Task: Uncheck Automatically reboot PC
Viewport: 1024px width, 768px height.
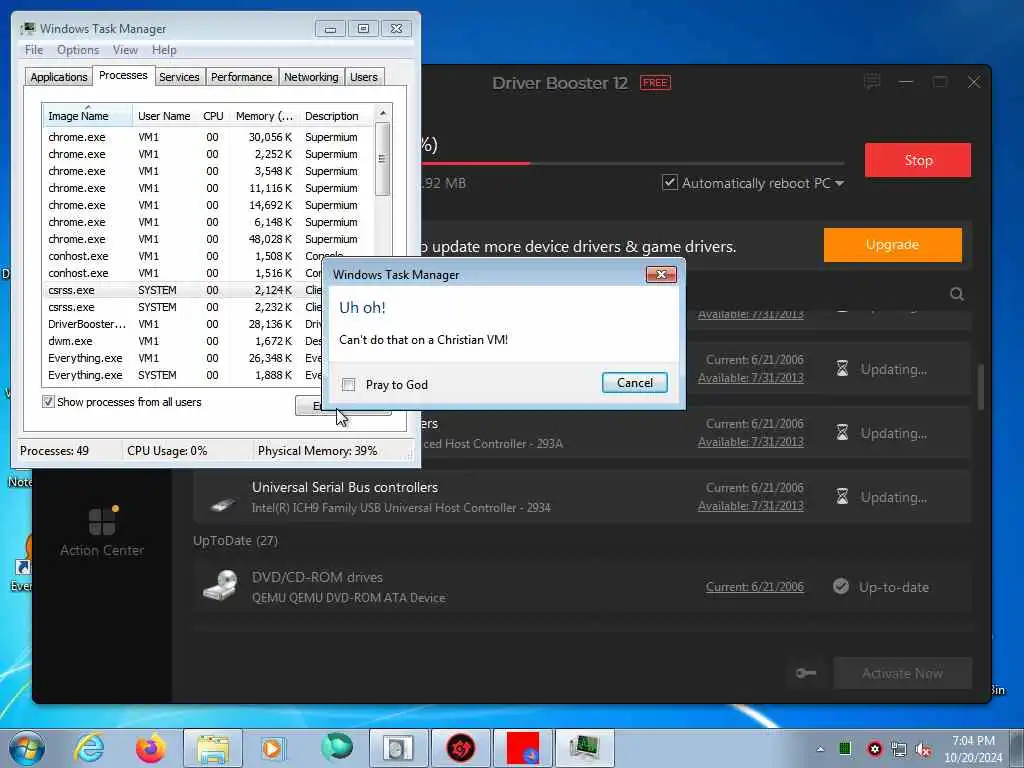Action: coord(669,182)
